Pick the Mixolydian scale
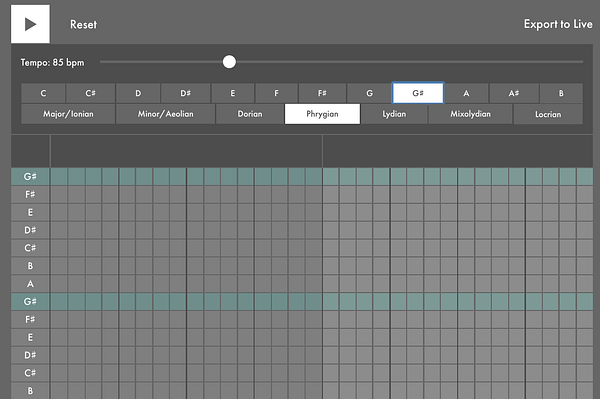Screen dimensions: 600x399 click(470, 114)
